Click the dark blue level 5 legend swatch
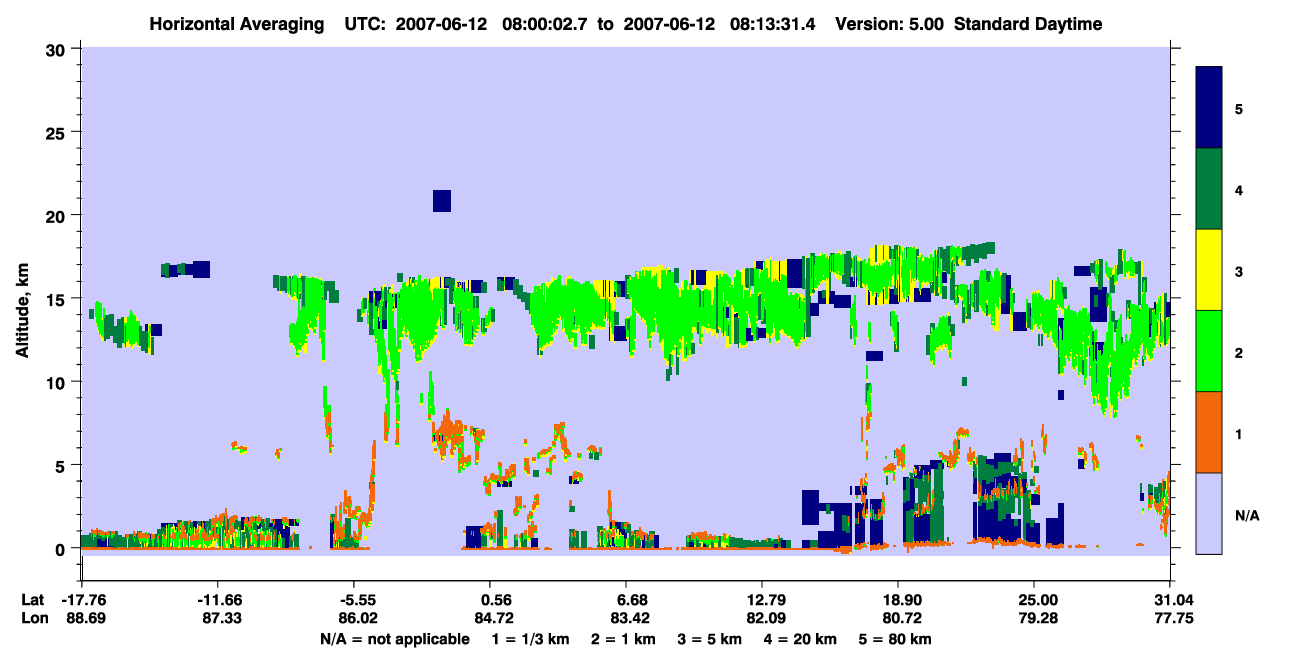The height and width of the screenshot is (667, 1300). tap(1210, 108)
